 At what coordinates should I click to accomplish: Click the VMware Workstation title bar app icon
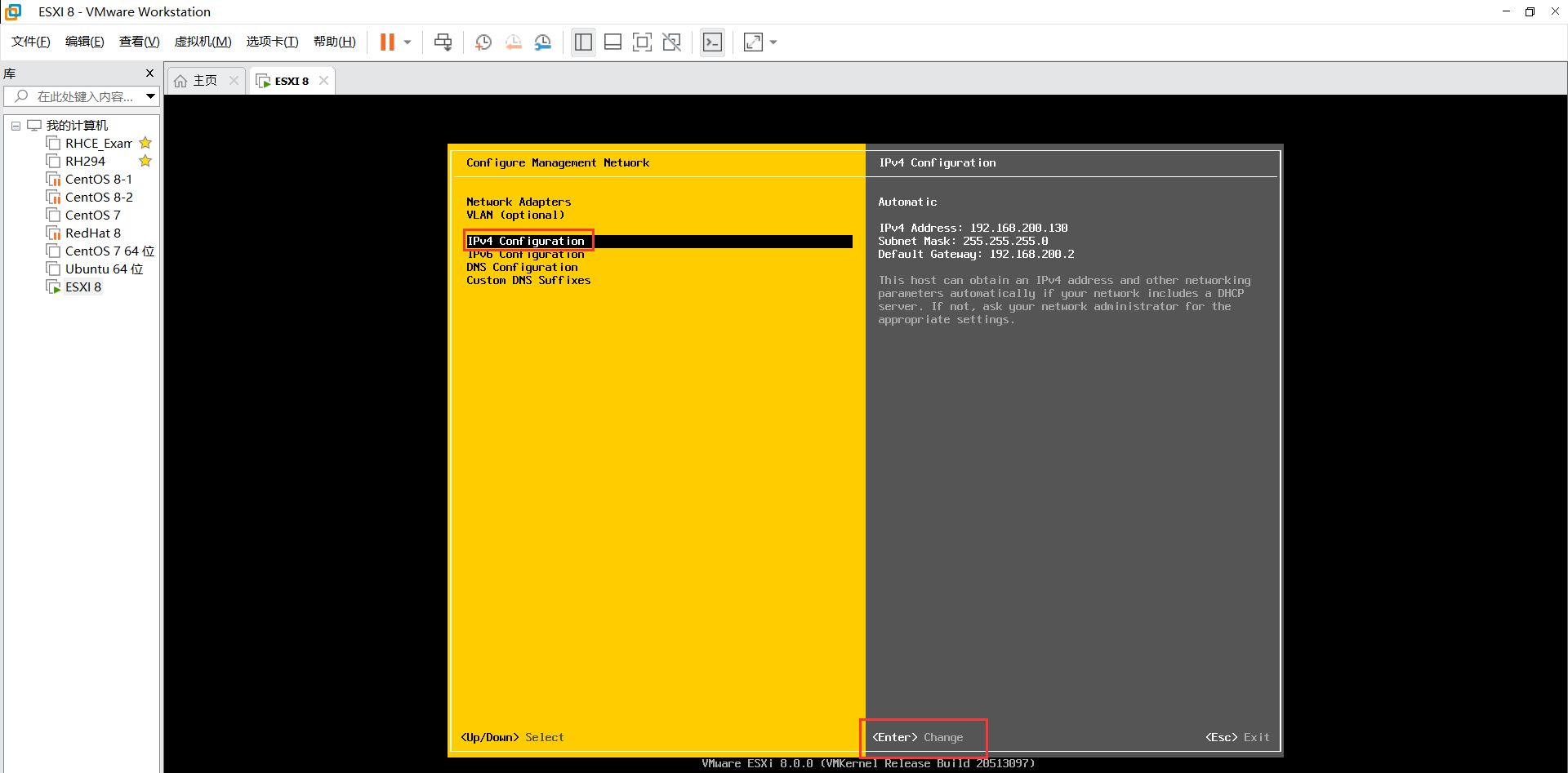13,11
